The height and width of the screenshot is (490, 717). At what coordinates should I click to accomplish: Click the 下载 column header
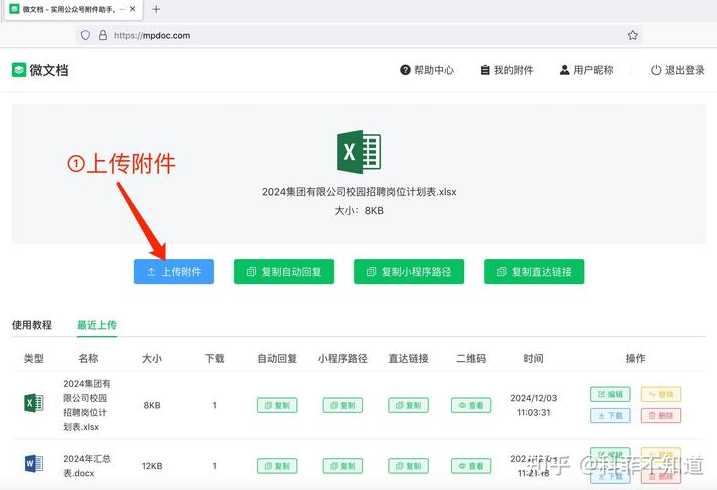[214, 358]
